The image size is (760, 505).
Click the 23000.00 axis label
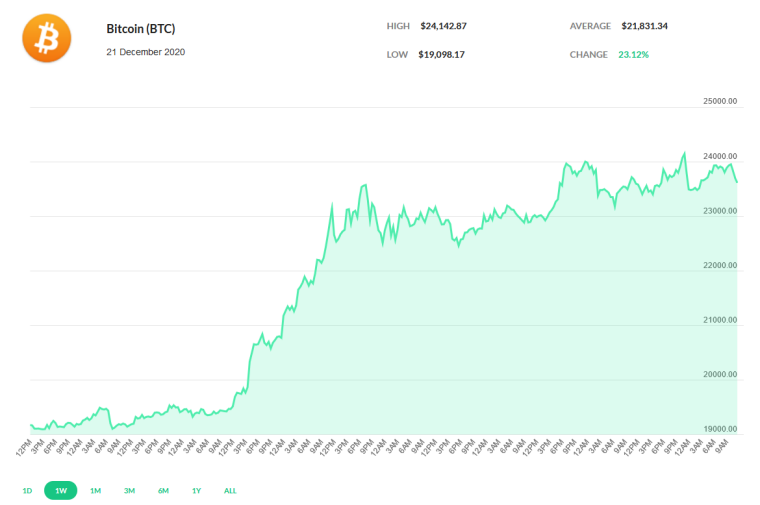pos(720,211)
